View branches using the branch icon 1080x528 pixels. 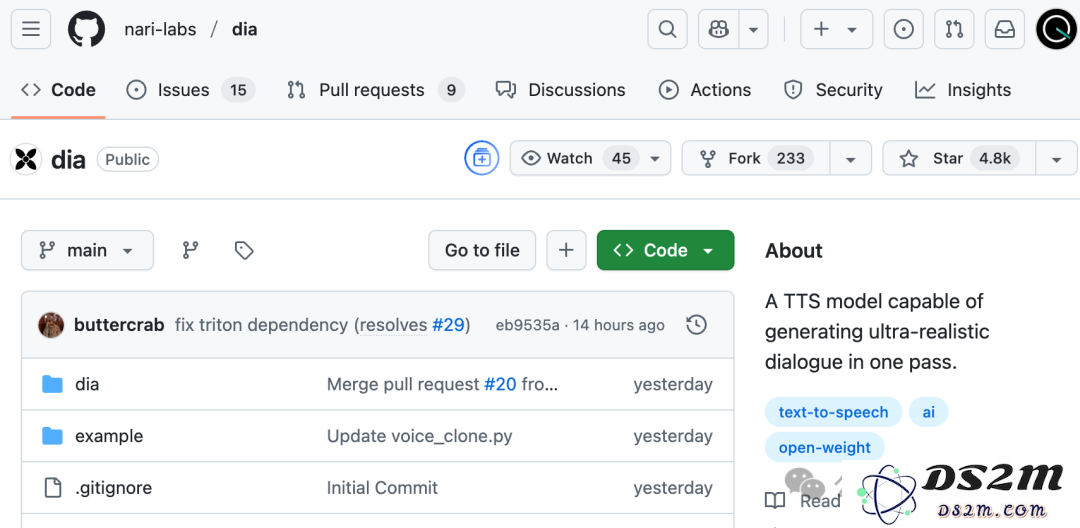191,250
